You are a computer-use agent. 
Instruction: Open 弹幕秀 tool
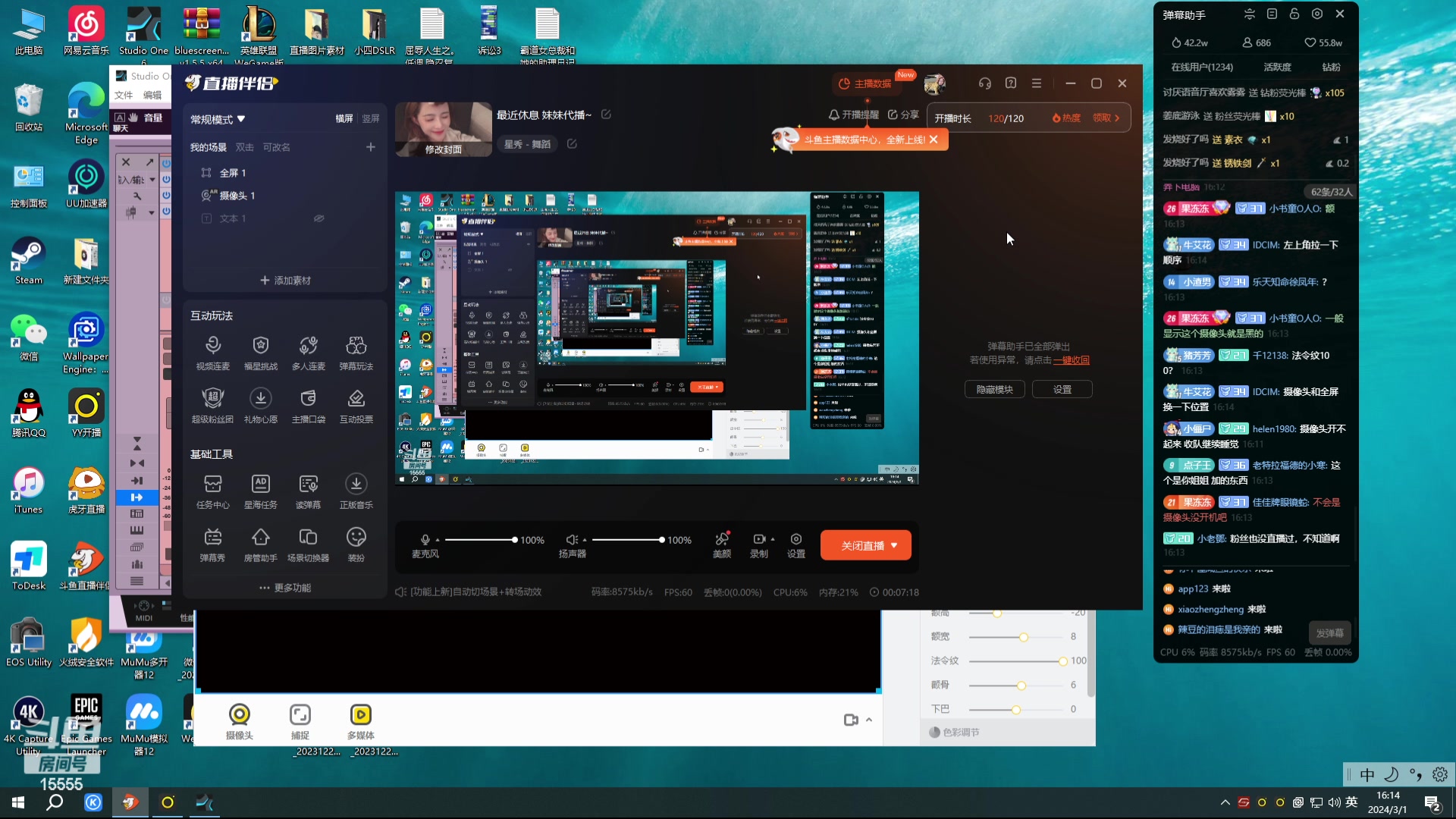click(x=212, y=544)
